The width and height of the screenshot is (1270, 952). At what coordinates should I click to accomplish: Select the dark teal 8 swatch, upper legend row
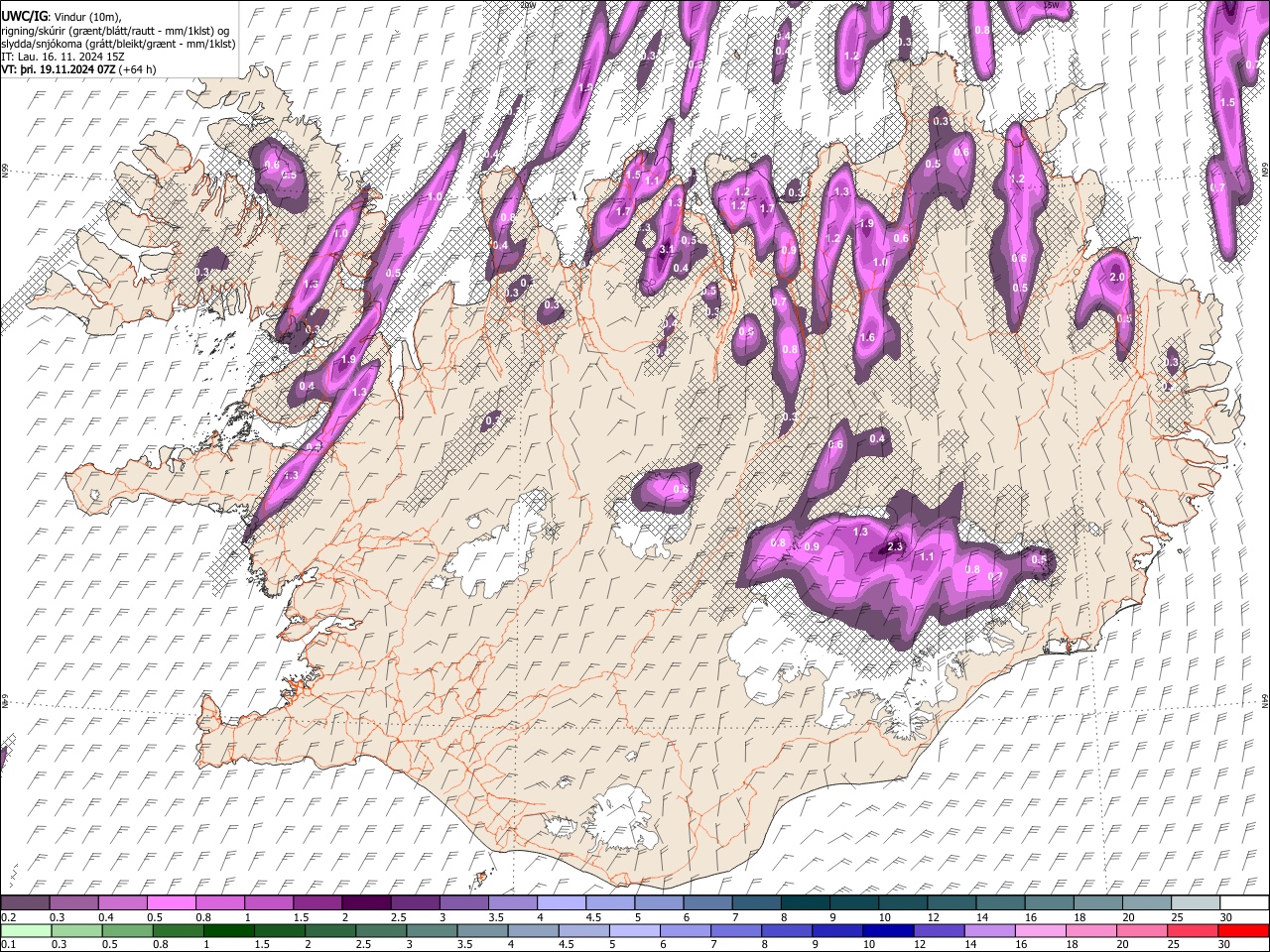(x=806, y=902)
